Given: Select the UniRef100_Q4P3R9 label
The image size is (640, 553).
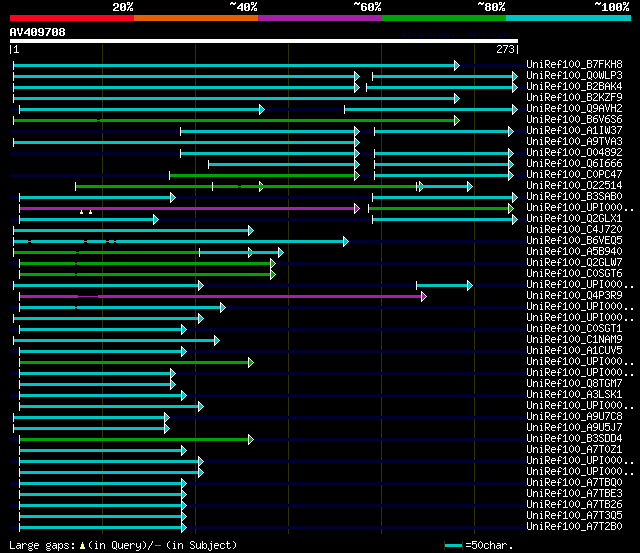Looking at the screenshot, I should 574,296.
